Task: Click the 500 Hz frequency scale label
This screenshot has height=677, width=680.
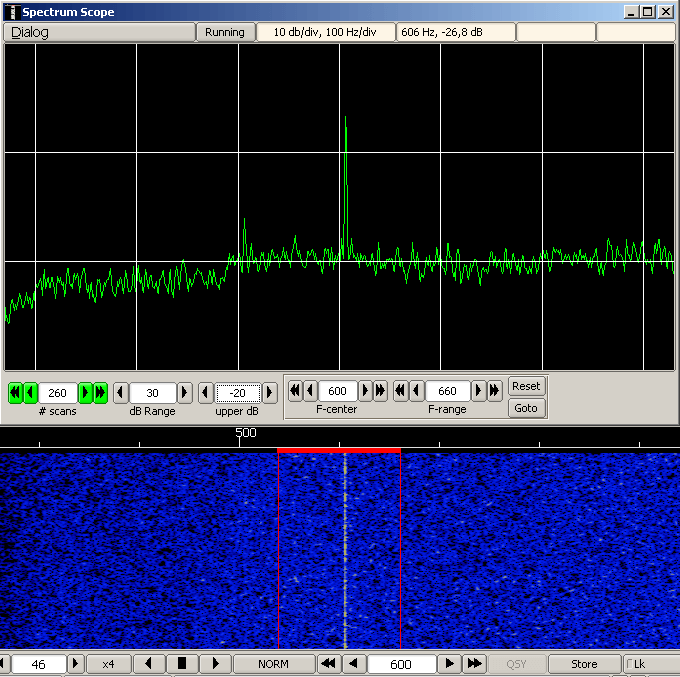Action: coord(245,432)
